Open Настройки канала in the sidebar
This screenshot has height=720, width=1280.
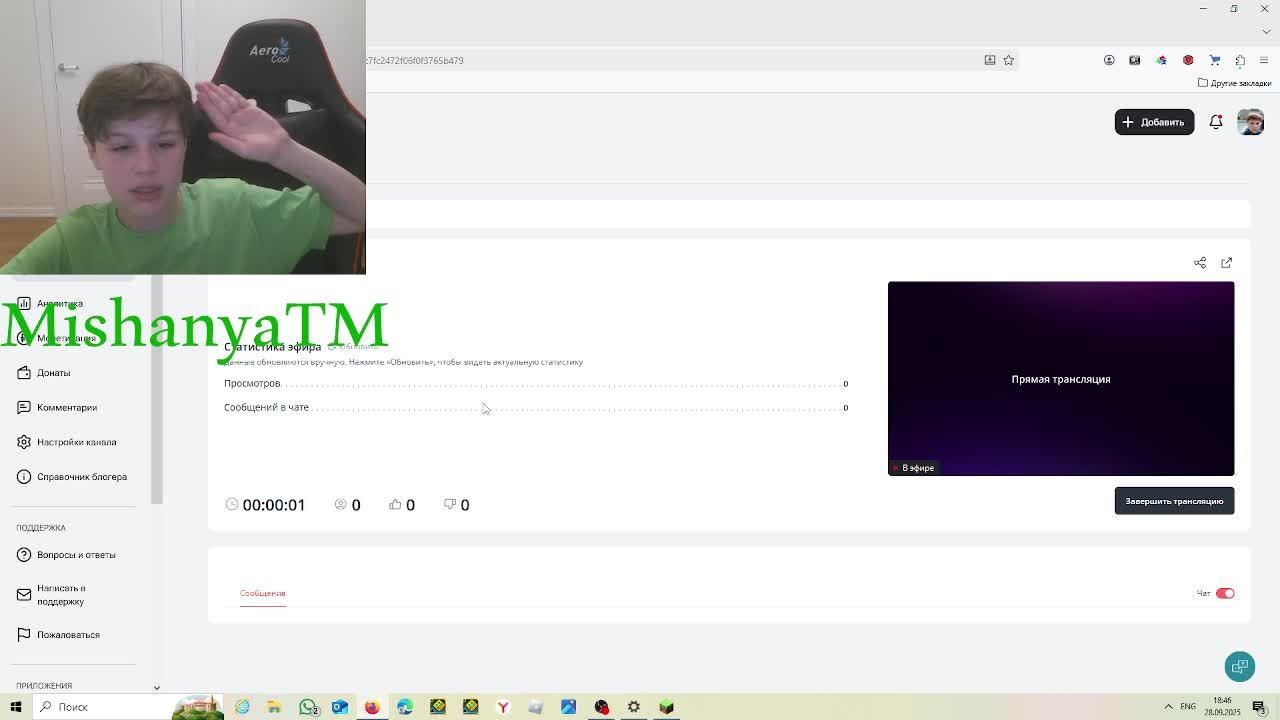point(67,442)
